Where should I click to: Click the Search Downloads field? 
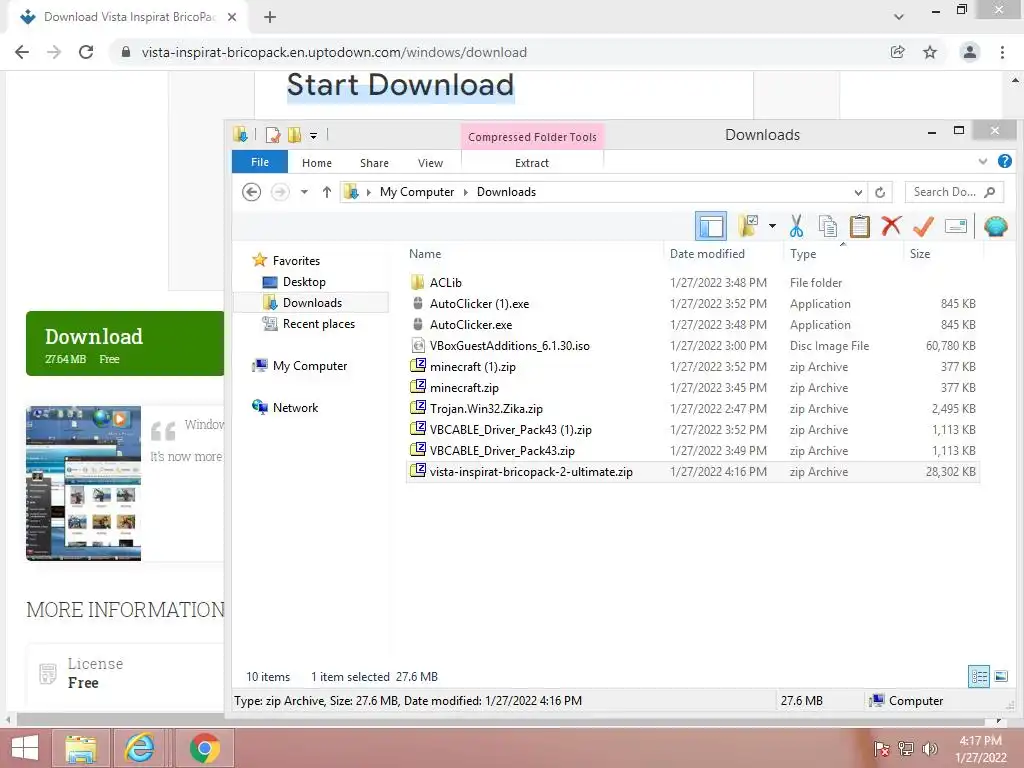click(x=953, y=192)
